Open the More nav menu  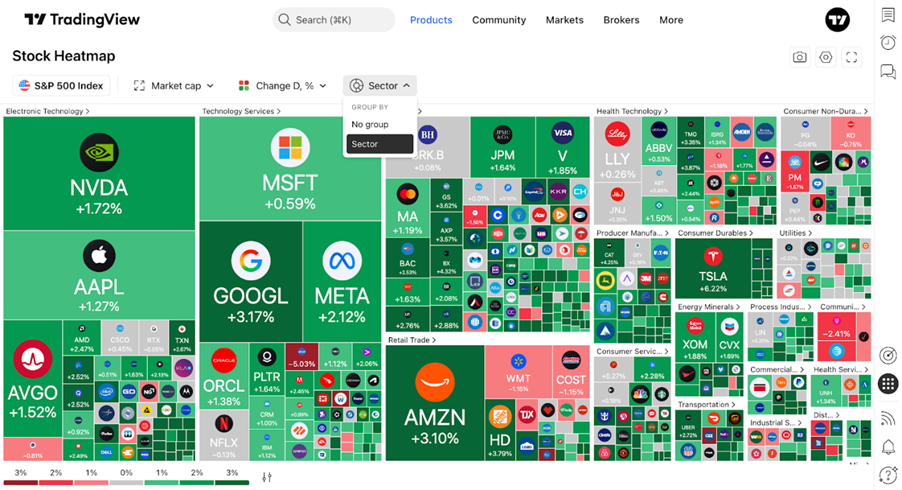coord(671,20)
